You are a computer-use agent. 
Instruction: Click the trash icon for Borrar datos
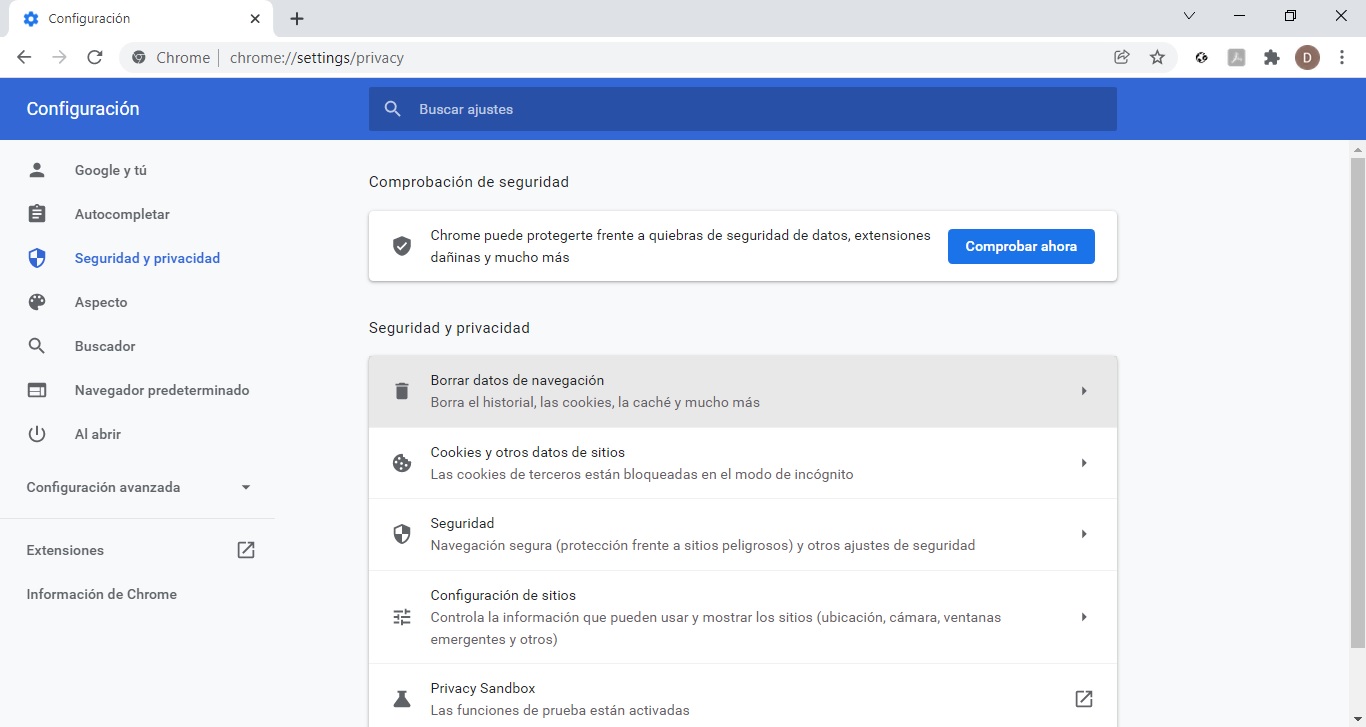[402, 391]
